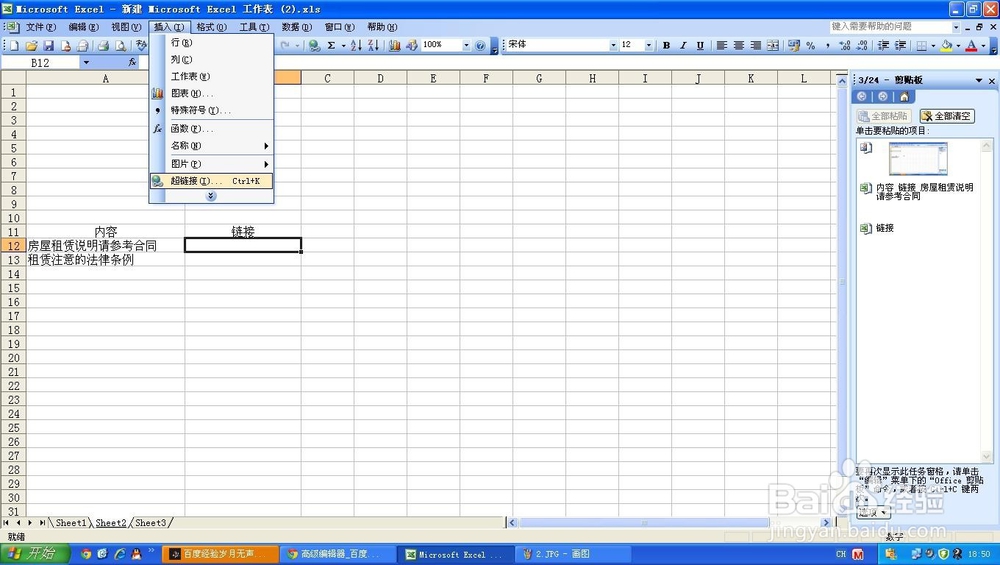Apply currency style format
The image size is (1000, 565).
pyautogui.click(x=794, y=45)
